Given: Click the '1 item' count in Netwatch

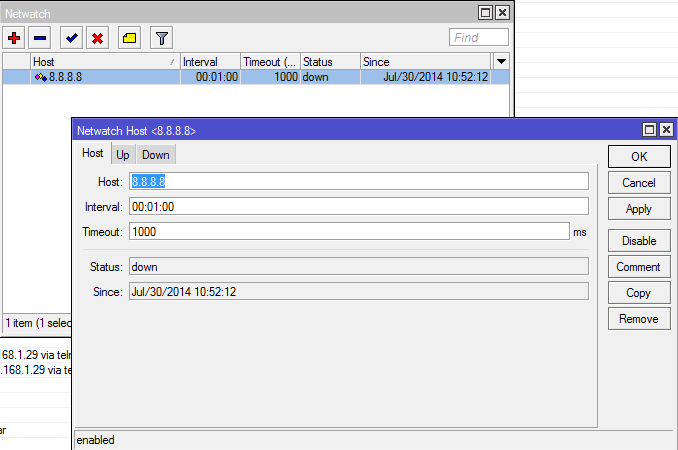Looking at the screenshot, I should pos(19,323).
